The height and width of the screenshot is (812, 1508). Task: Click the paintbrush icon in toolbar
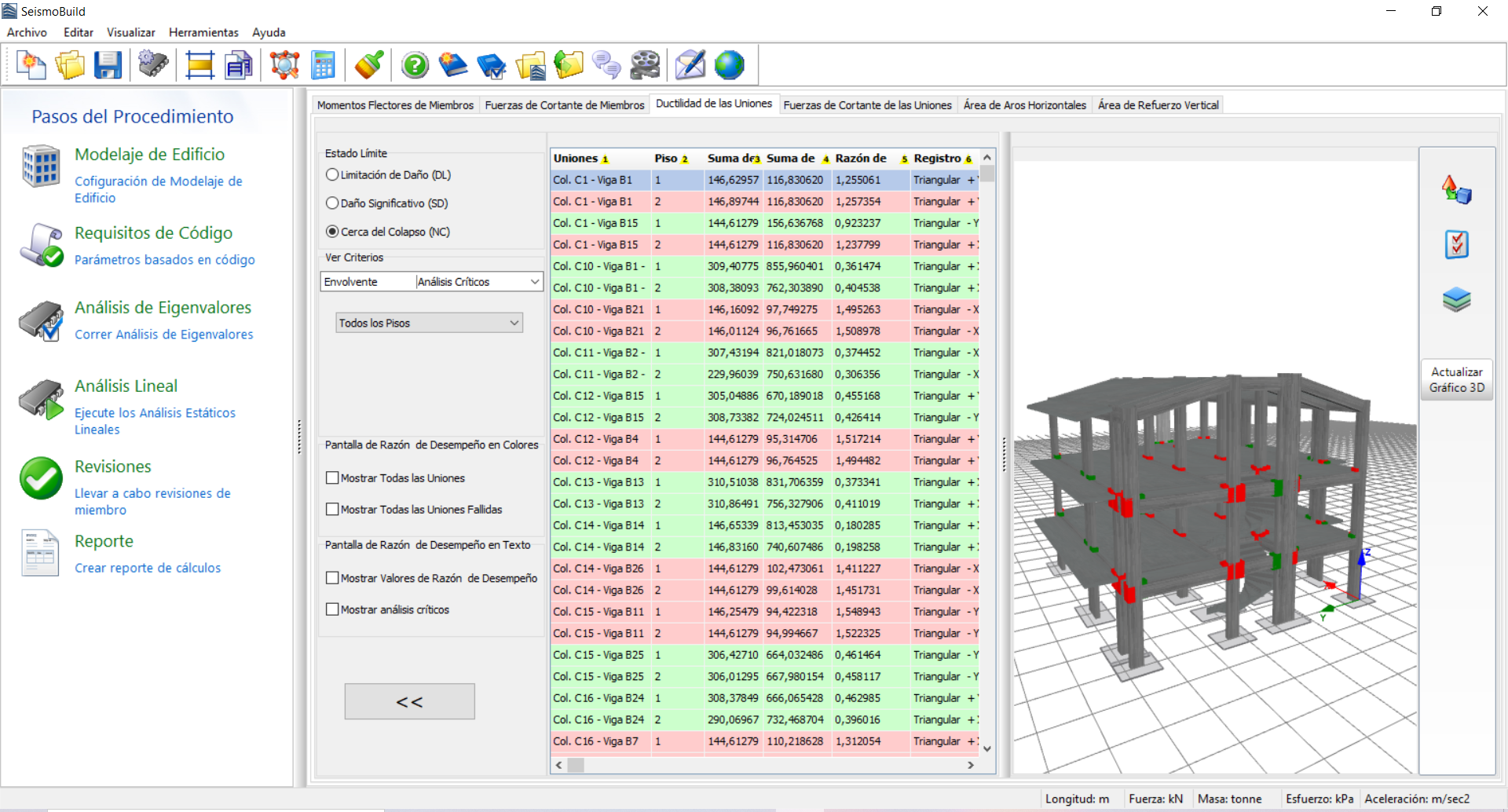(368, 65)
